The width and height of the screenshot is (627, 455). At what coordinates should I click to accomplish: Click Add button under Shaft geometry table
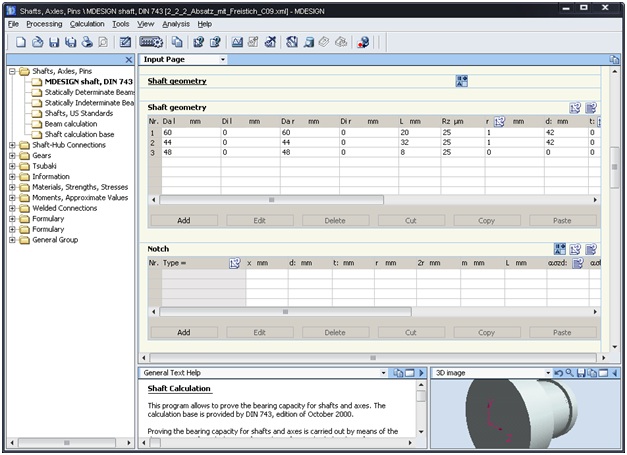pyautogui.click(x=183, y=220)
